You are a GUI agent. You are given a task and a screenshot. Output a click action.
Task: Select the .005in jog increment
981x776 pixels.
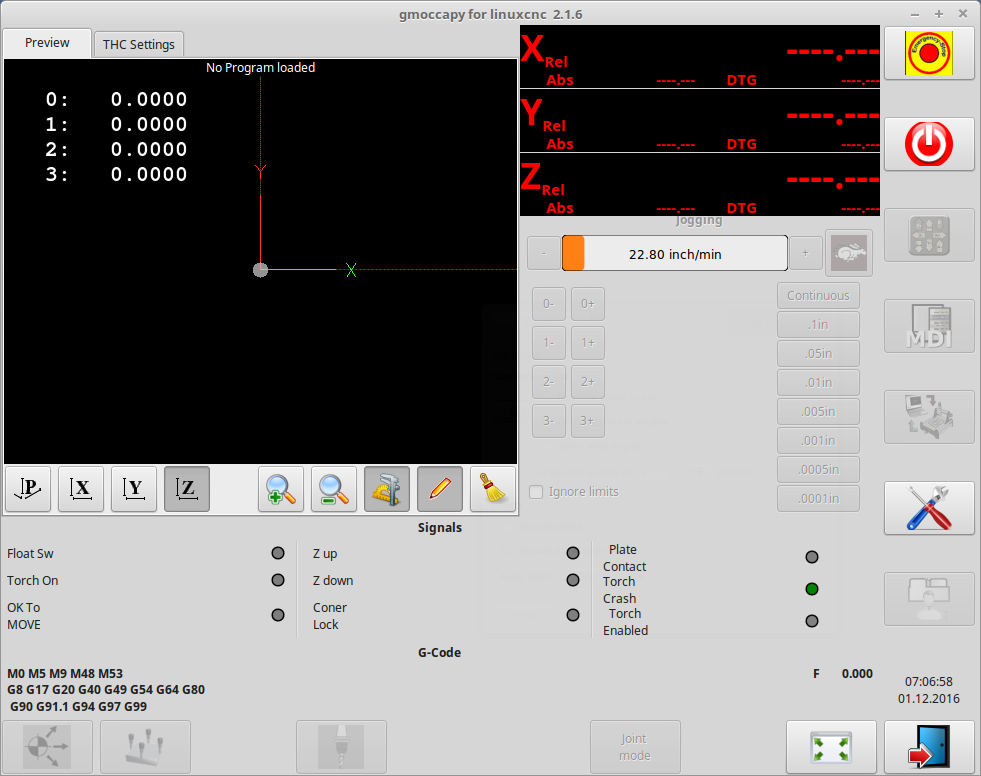pos(818,412)
